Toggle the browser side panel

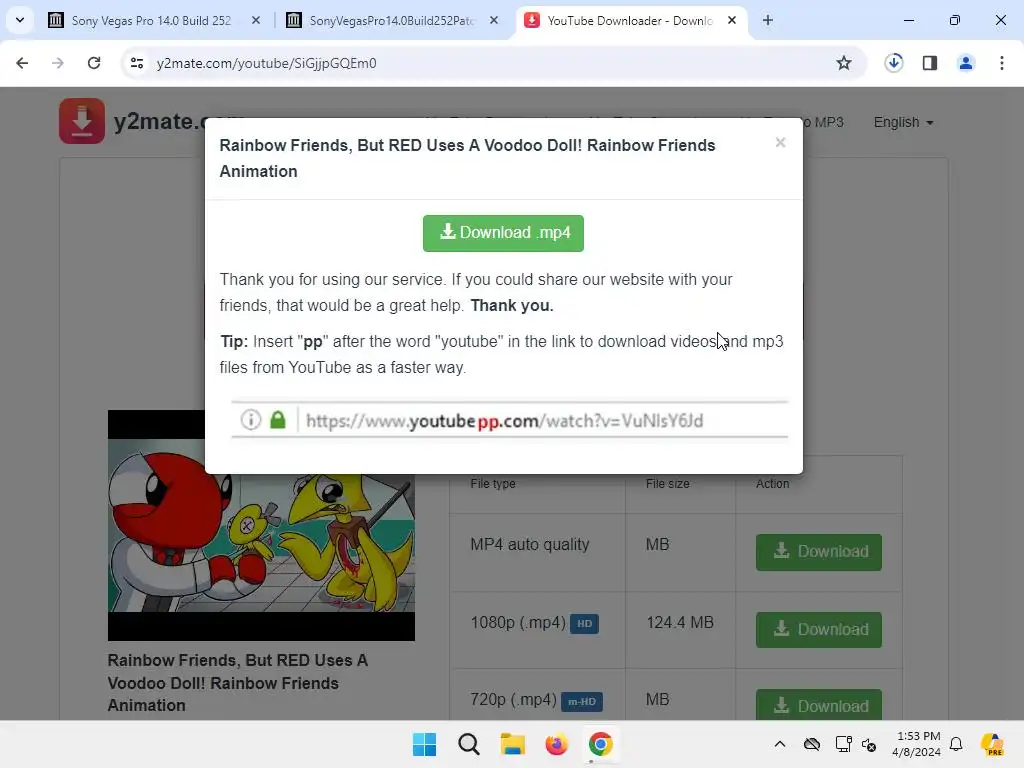(x=930, y=63)
